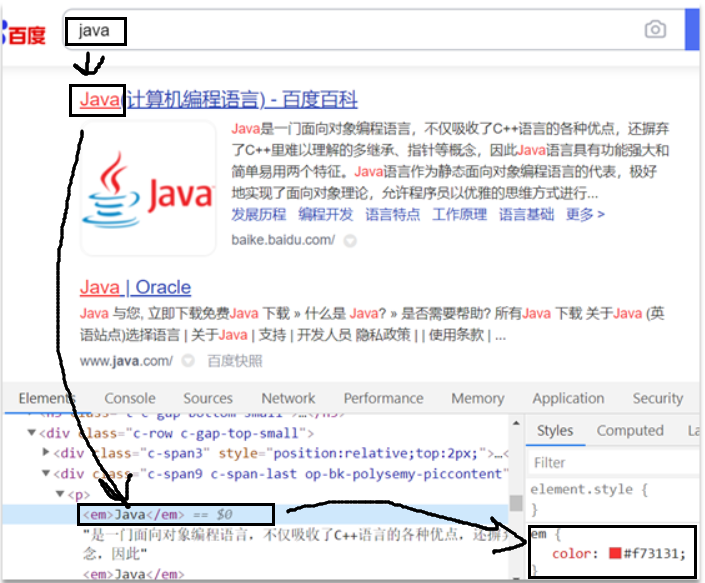The height and width of the screenshot is (583, 705).
Task: Click the blue Baidu search button
Action: tap(692, 30)
